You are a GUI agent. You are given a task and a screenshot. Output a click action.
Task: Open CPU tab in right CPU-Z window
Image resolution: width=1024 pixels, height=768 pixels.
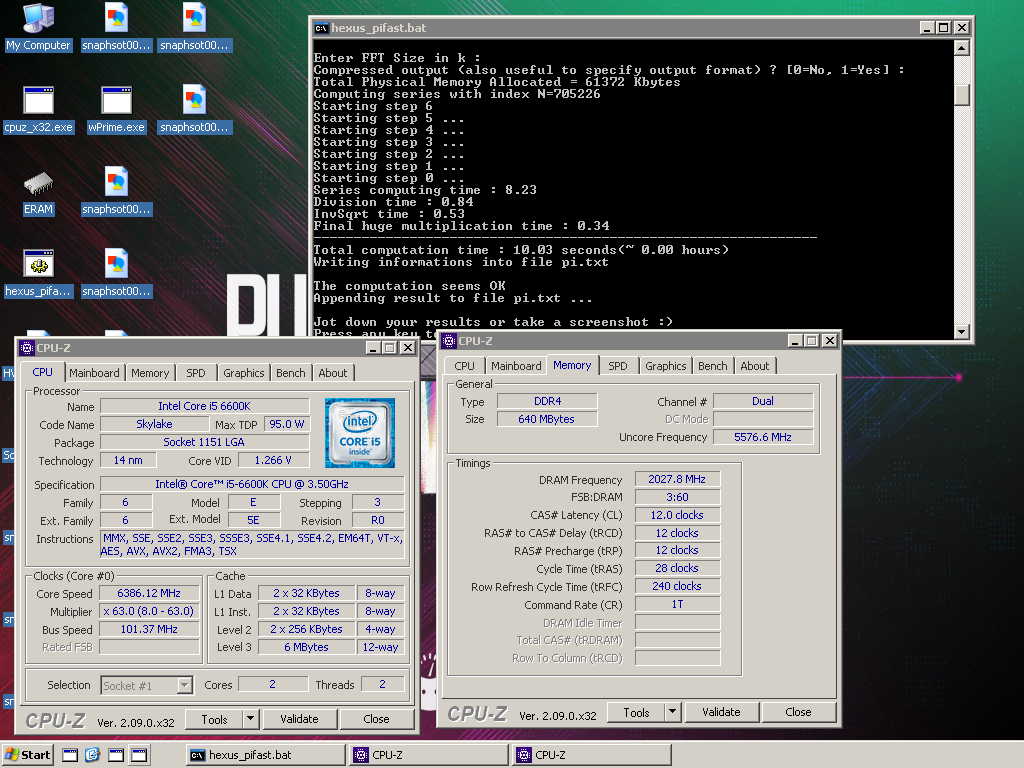pyautogui.click(x=464, y=366)
